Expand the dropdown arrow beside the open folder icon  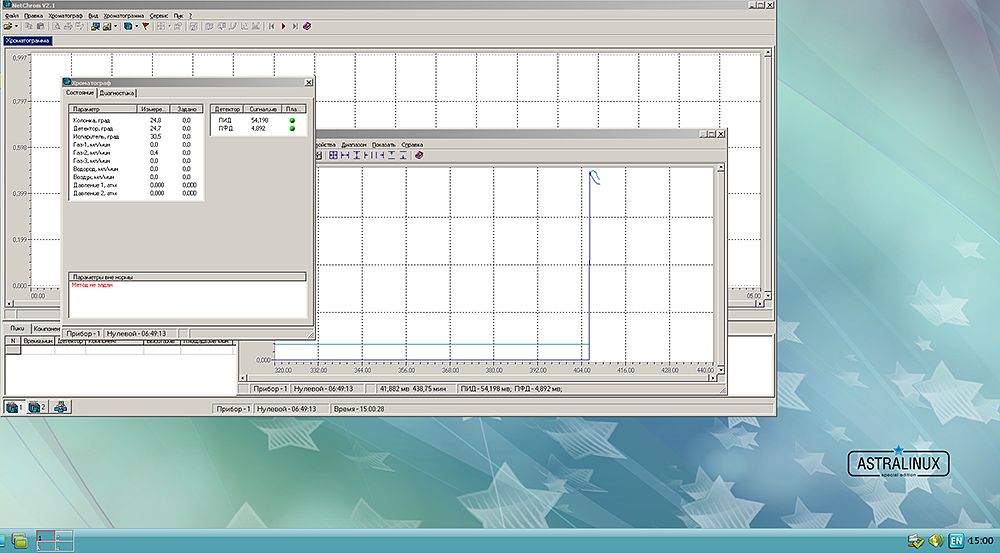tap(17, 26)
